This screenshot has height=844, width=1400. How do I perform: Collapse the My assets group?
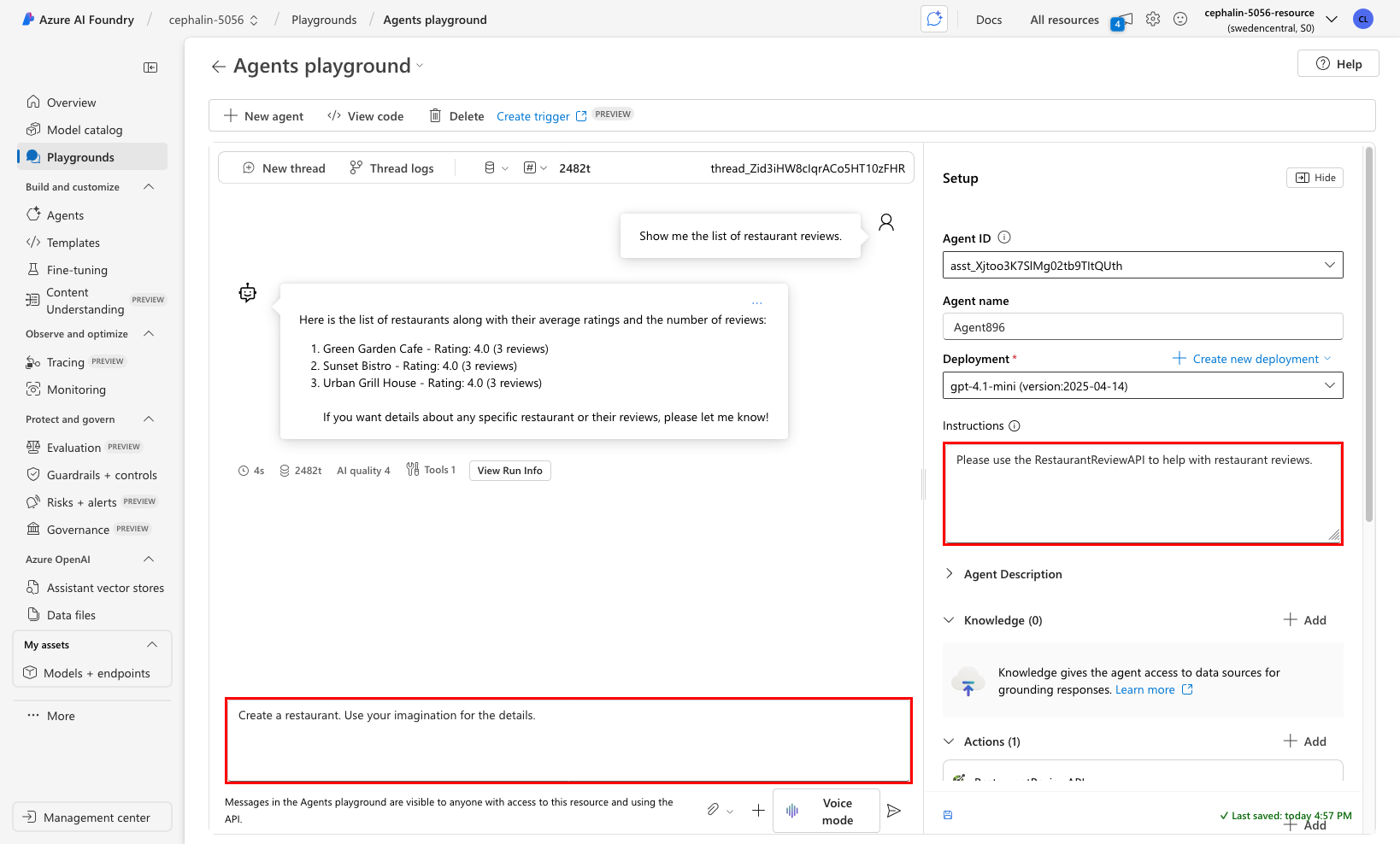click(152, 644)
